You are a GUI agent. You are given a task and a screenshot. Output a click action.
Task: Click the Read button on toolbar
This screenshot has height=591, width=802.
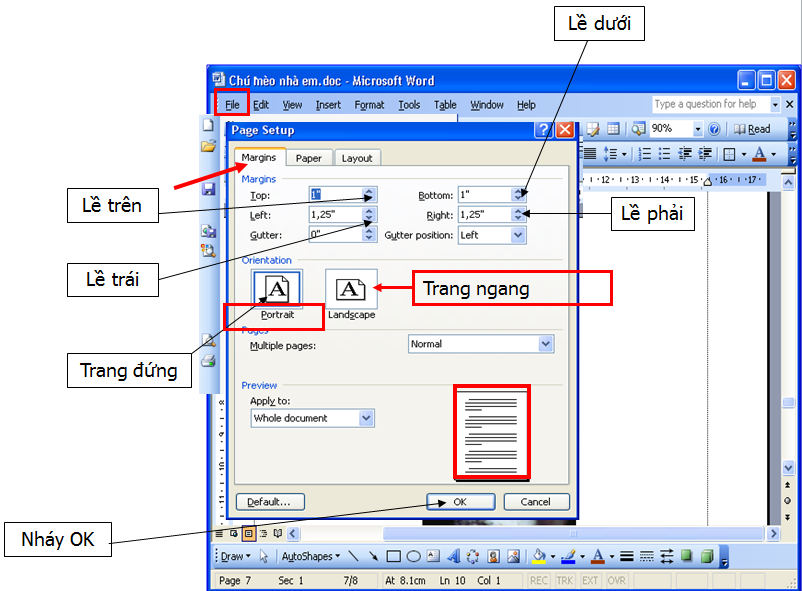click(x=752, y=129)
